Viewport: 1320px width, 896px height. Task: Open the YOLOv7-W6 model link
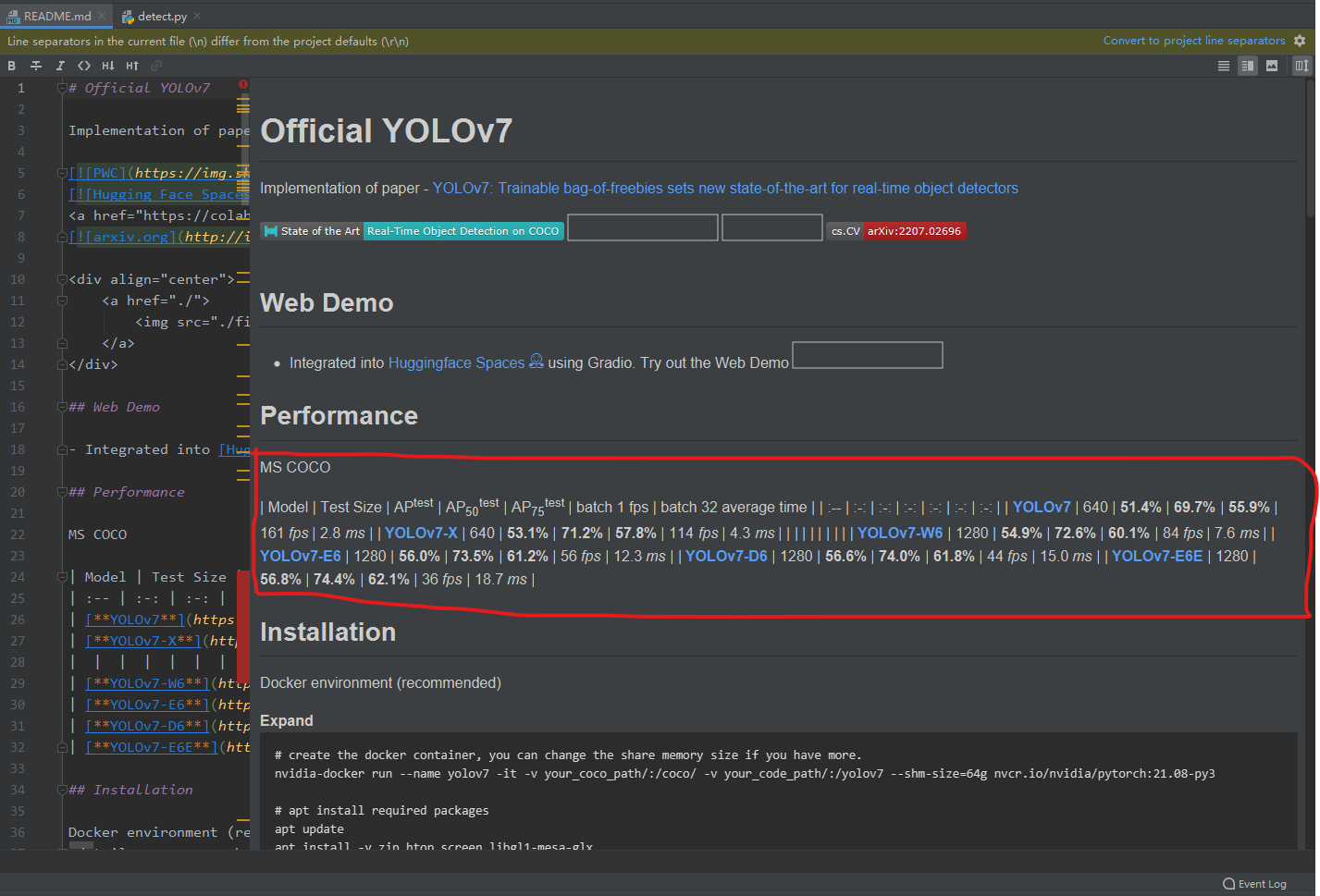click(x=900, y=533)
